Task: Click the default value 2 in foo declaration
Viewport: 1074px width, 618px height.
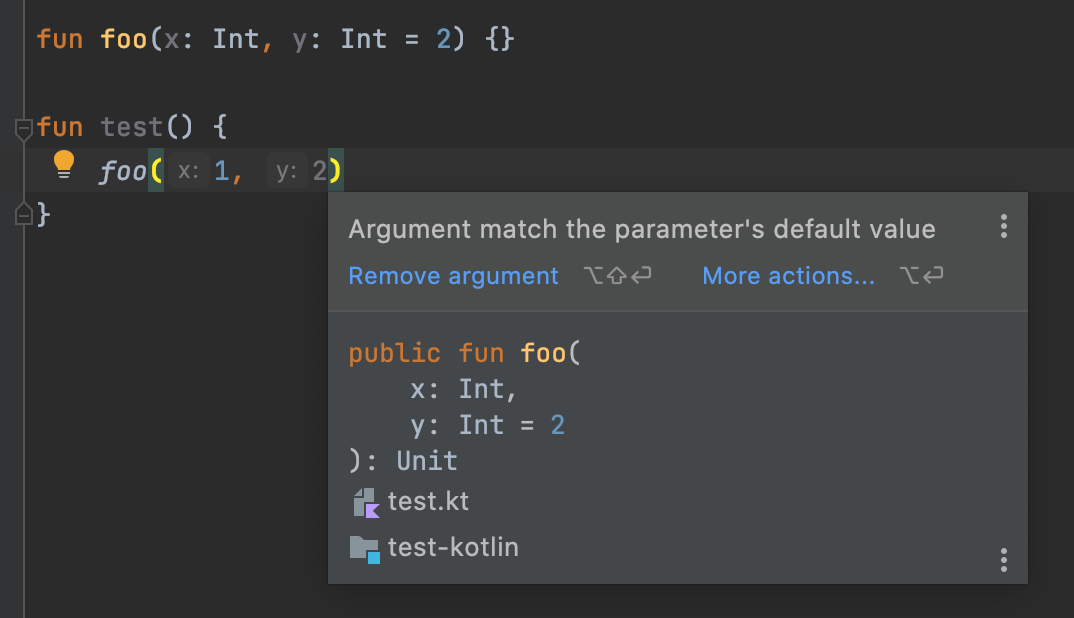Action: pos(444,39)
